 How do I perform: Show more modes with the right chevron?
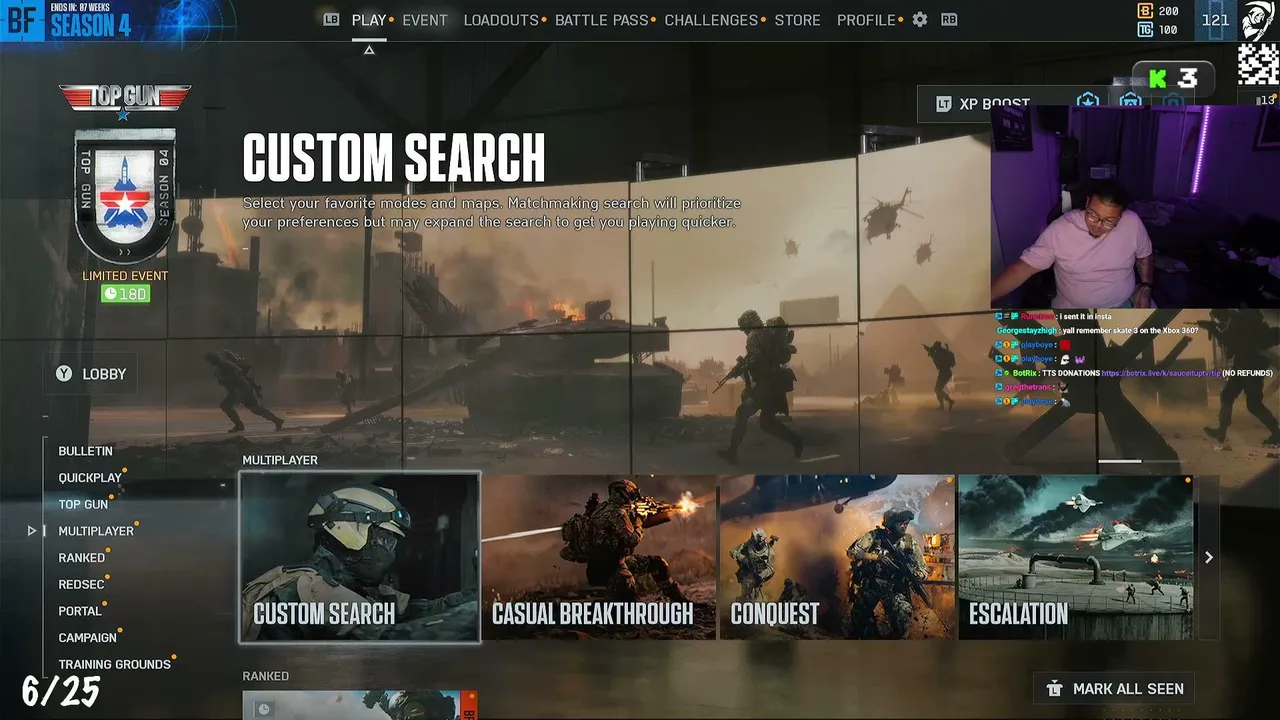pyautogui.click(x=1209, y=557)
